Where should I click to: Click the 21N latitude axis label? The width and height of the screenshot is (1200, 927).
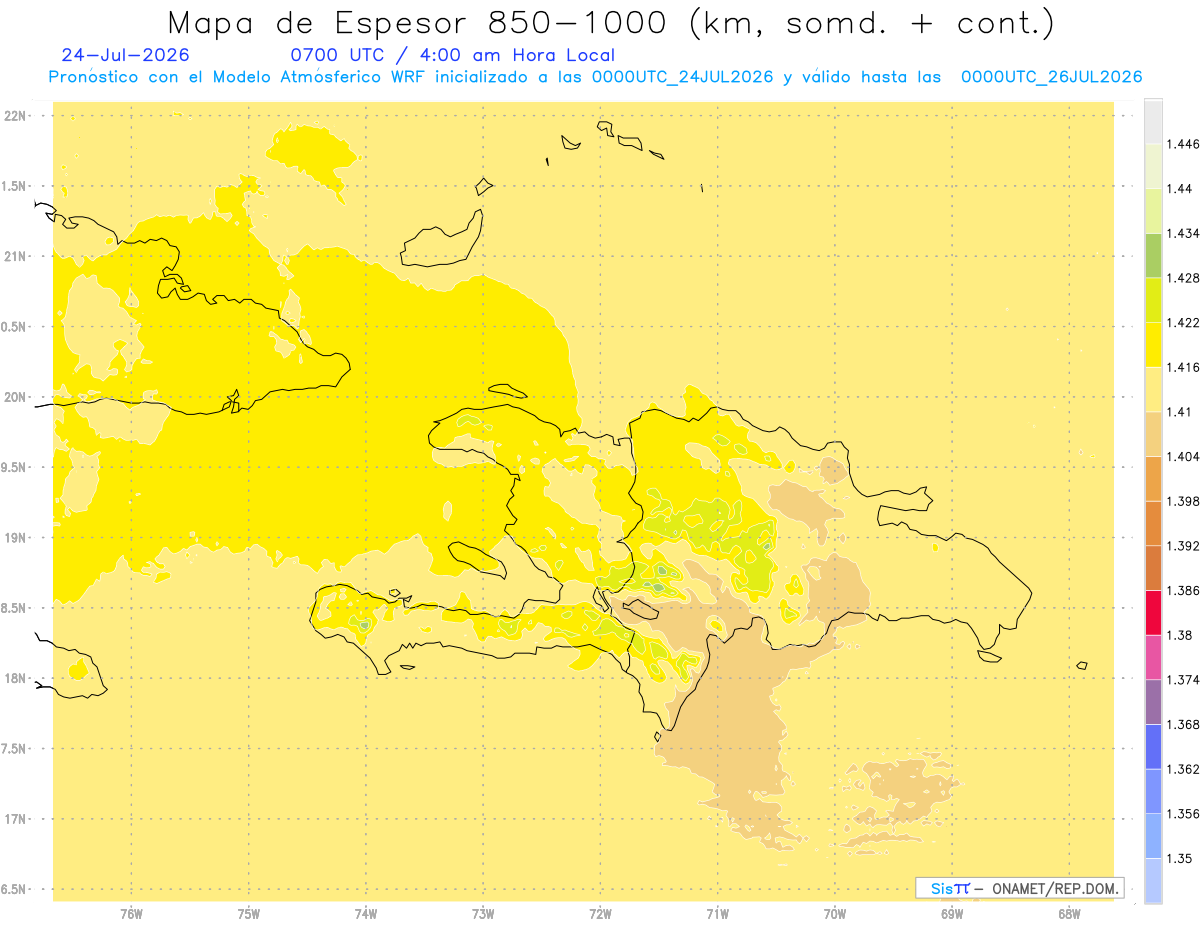pyautogui.click(x=16, y=256)
